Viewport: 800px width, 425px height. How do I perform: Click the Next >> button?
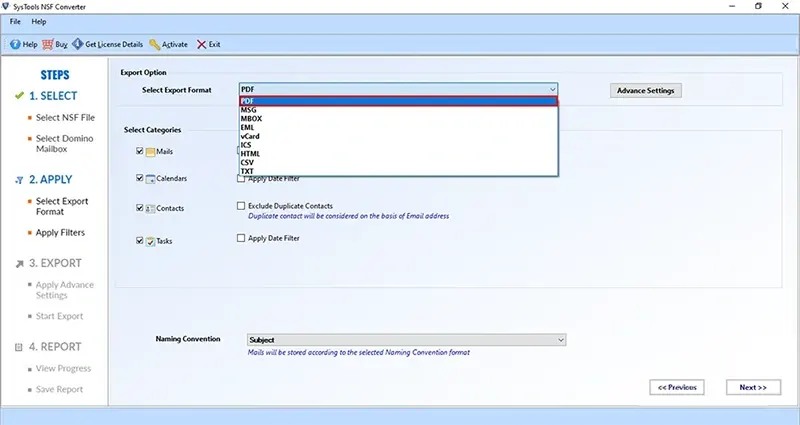pos(753,387)
